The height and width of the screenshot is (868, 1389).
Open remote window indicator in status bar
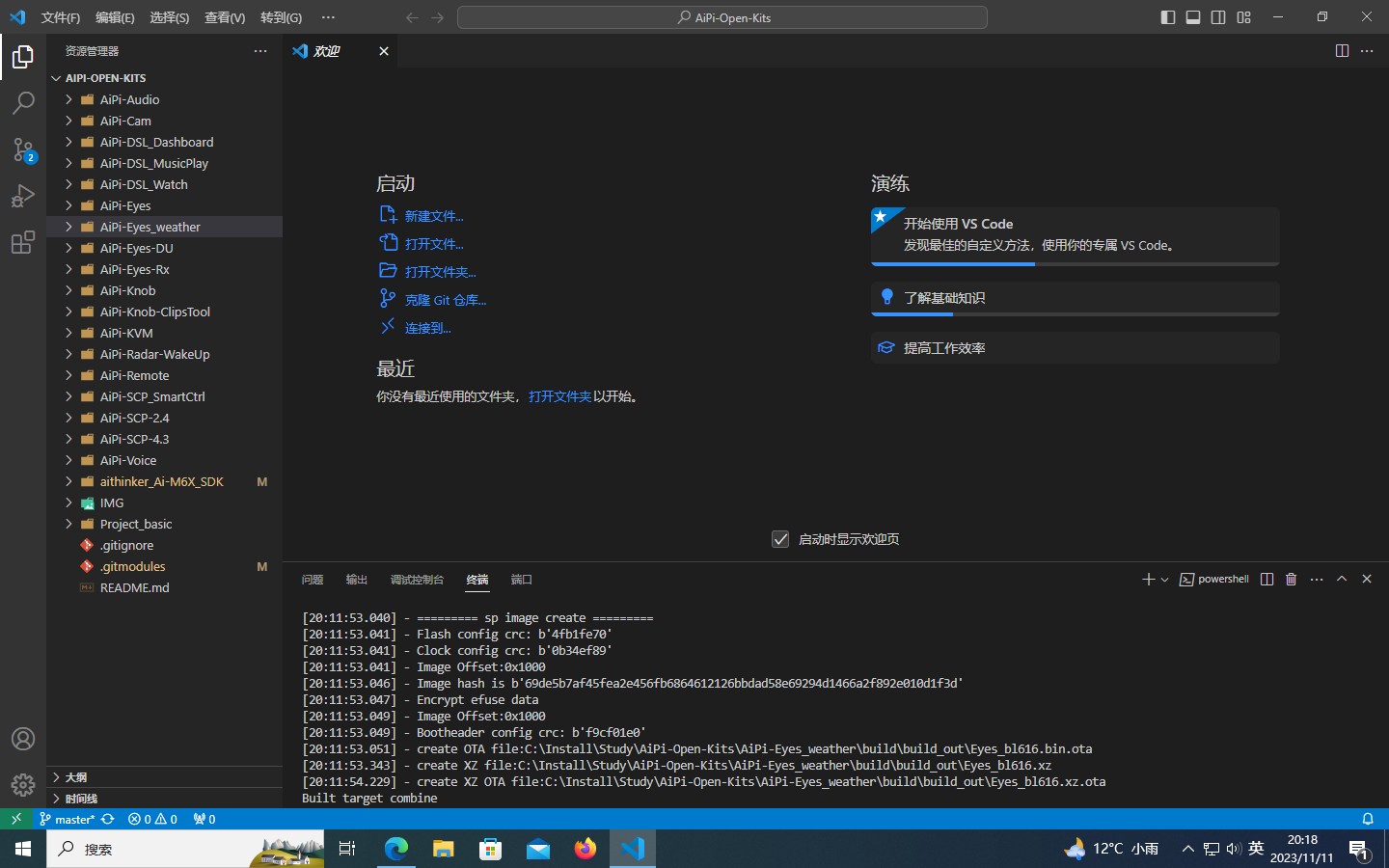tap(15, 819)
